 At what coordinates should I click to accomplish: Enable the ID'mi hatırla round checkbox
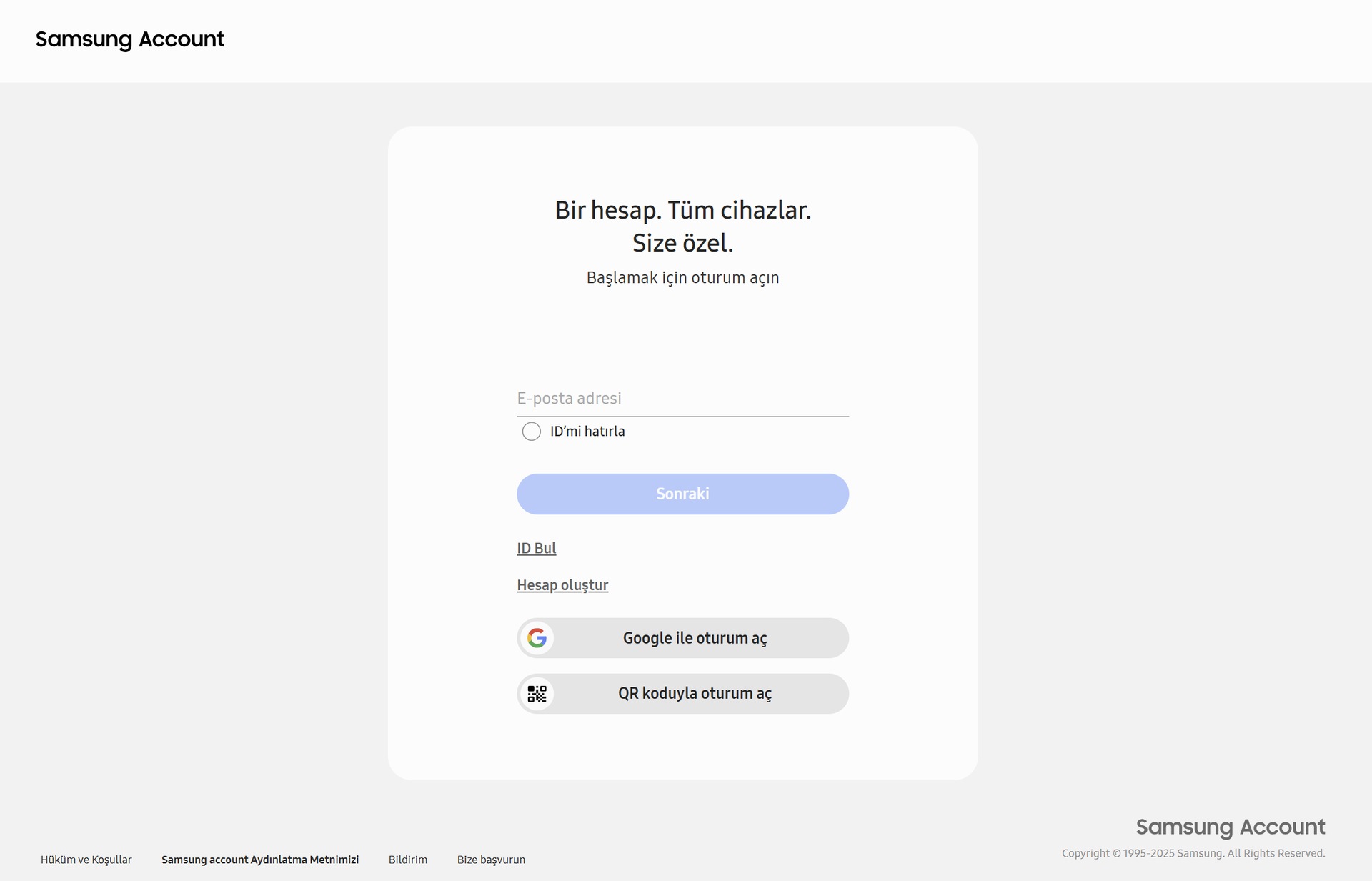[x=531, y=432]
